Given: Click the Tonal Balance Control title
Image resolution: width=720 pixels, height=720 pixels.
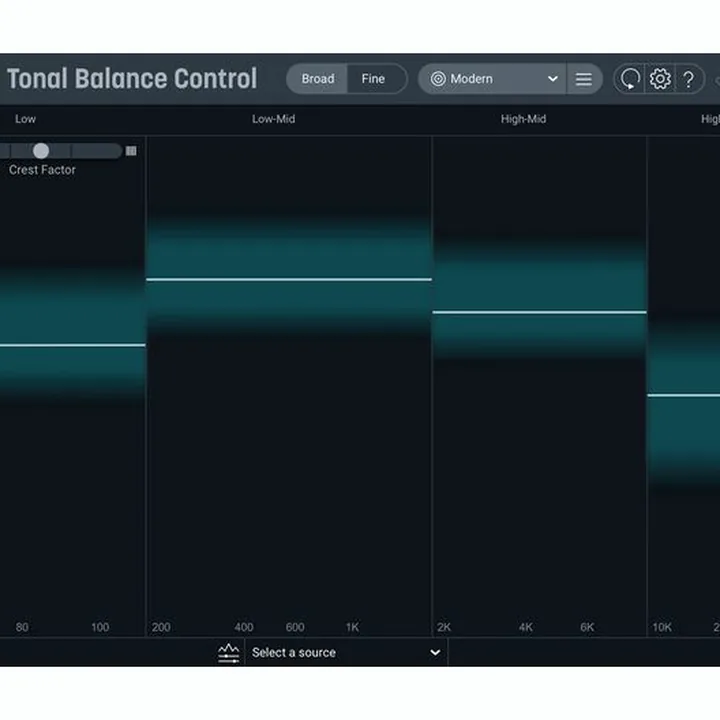Looking at the screenshot, I should [132, 79].
